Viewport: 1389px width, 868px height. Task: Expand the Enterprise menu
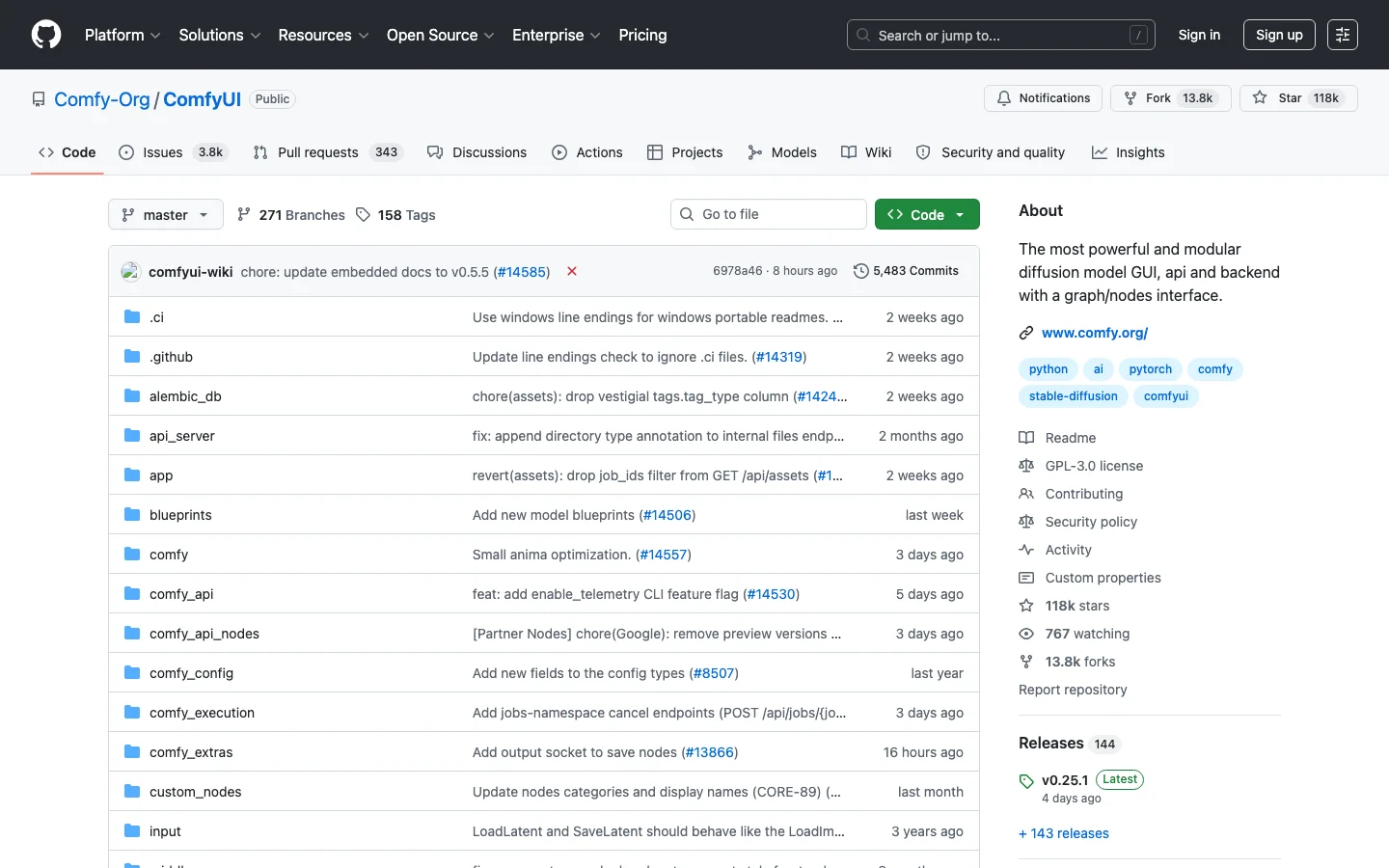(557, 35)
